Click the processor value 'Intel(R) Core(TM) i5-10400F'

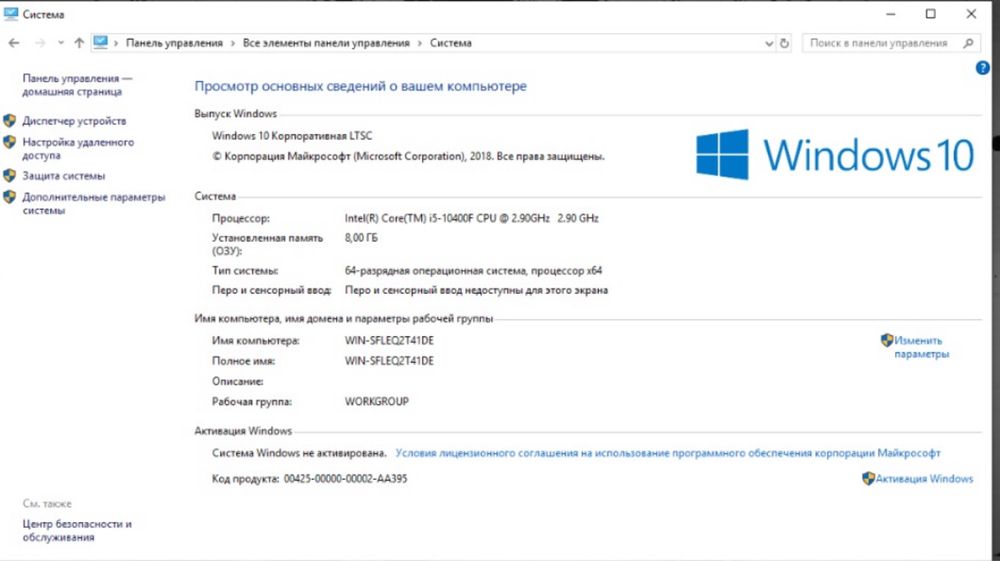tap(471, 218)
